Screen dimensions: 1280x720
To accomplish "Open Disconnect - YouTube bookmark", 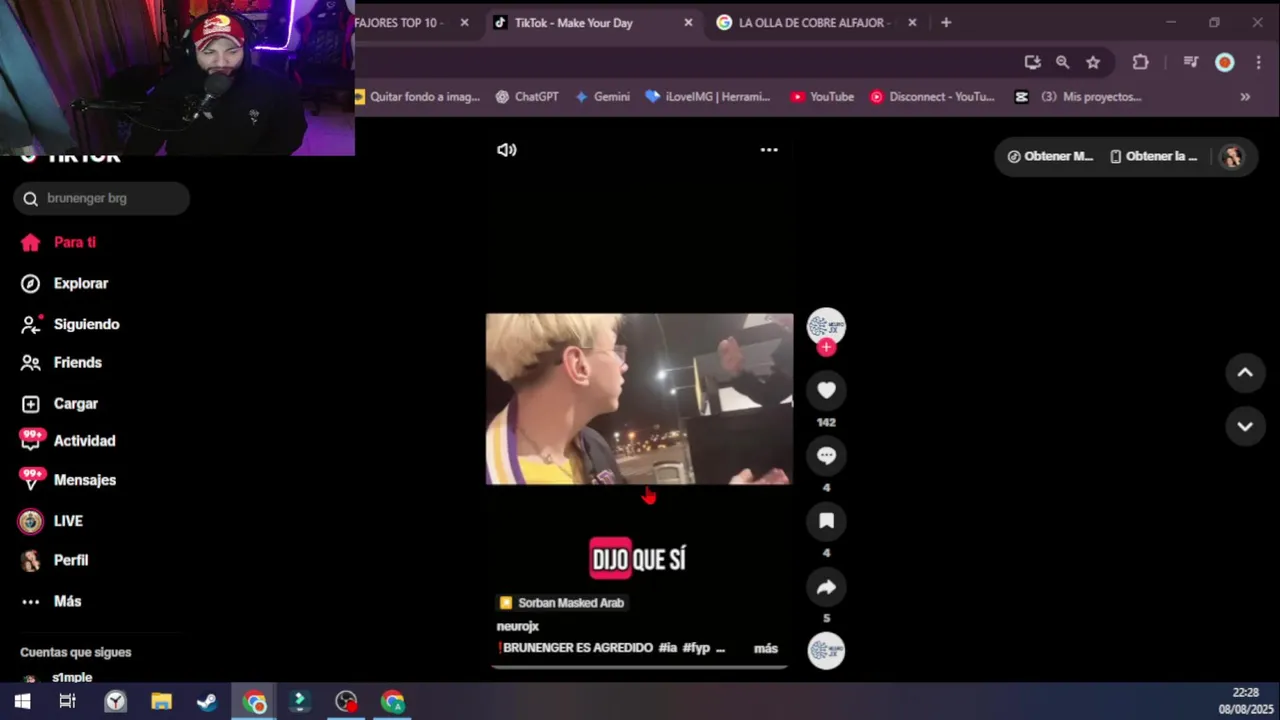I will 932,97.
